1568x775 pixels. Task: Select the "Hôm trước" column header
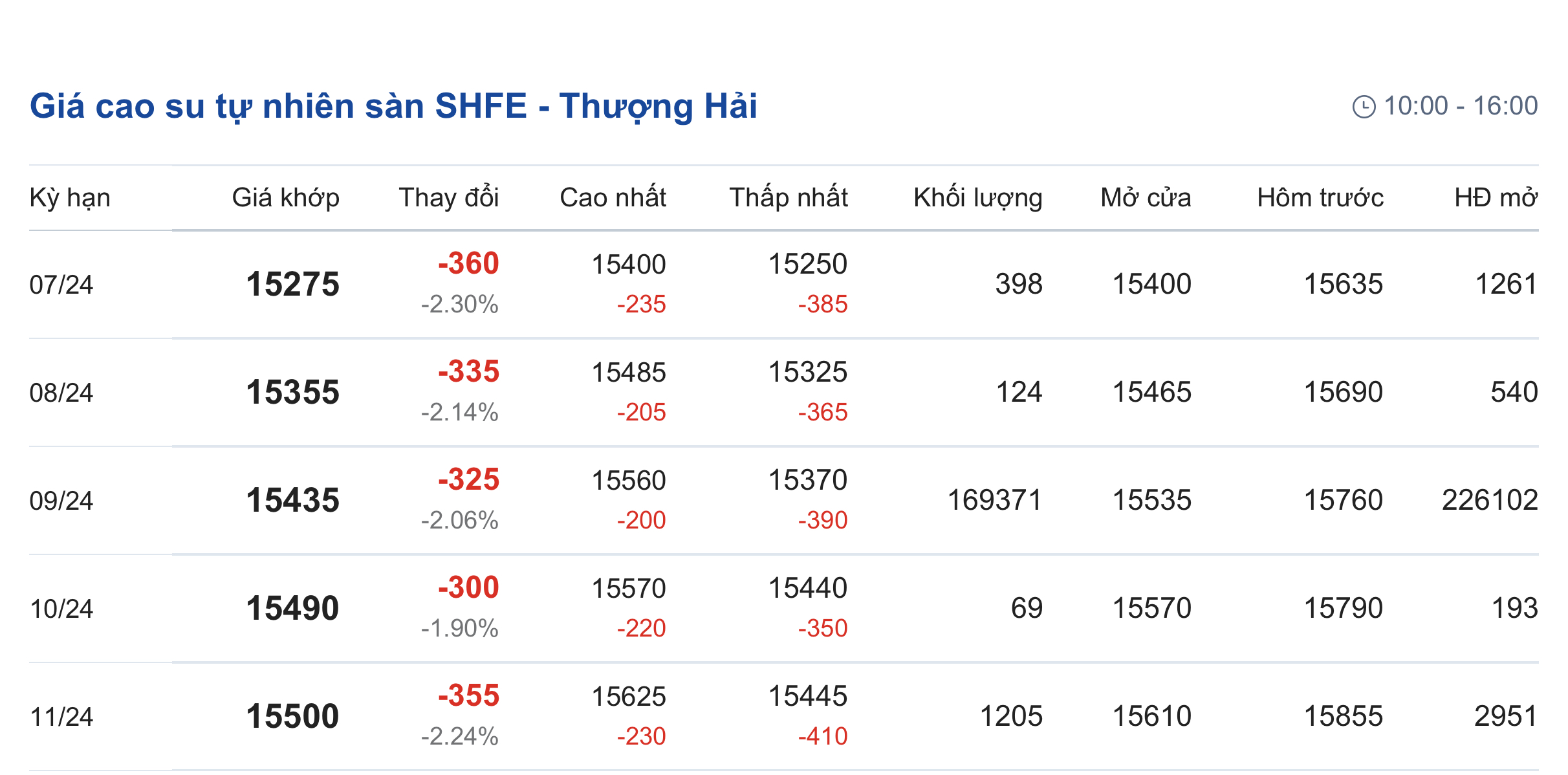[x=1320, y=198]
